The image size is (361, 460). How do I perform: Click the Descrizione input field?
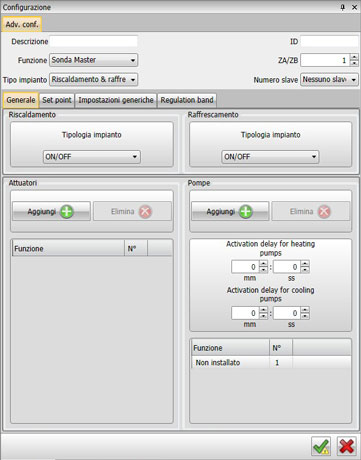(93, 41)
